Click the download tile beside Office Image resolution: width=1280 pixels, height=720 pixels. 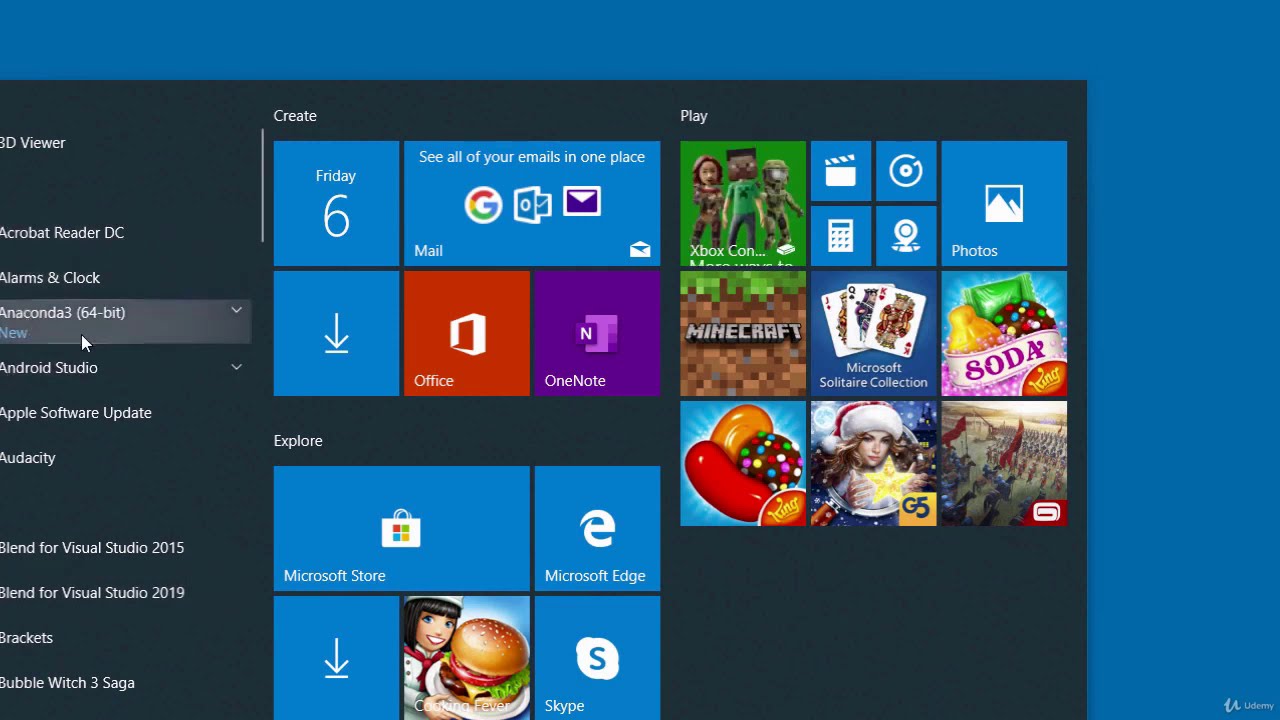pyautogui.click(x=336, y=333)
